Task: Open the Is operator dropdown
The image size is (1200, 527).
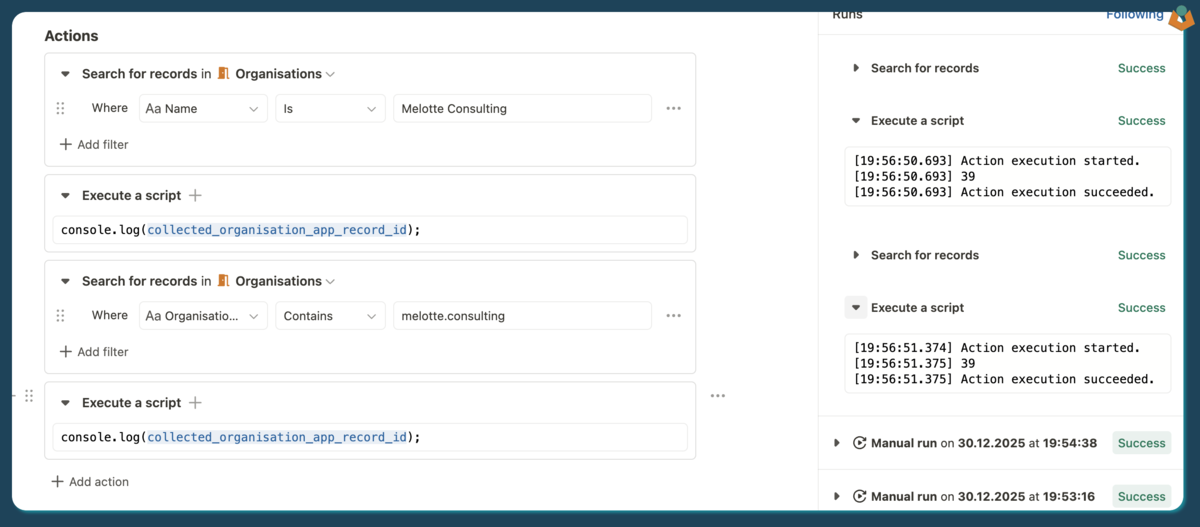Action: pyautogui.click(x=330, y=108)
